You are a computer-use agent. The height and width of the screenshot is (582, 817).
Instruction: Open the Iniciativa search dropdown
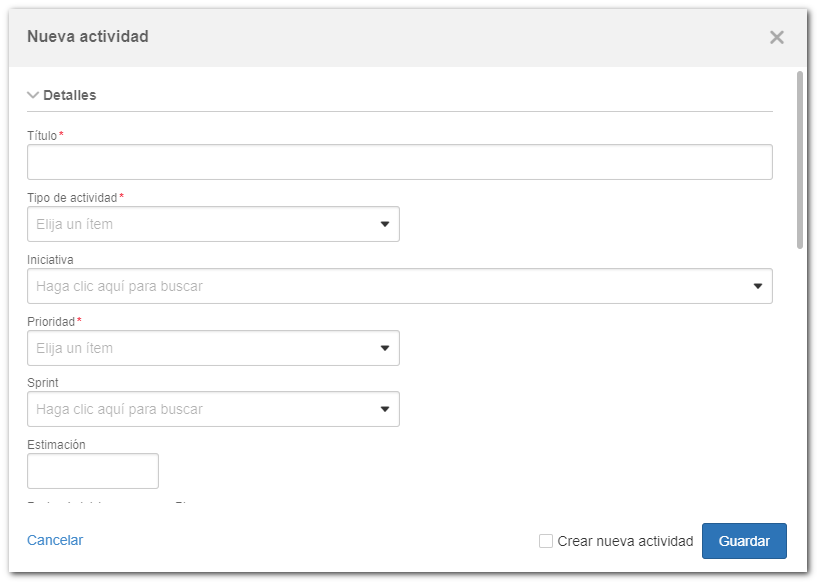(x=400, y=286)
